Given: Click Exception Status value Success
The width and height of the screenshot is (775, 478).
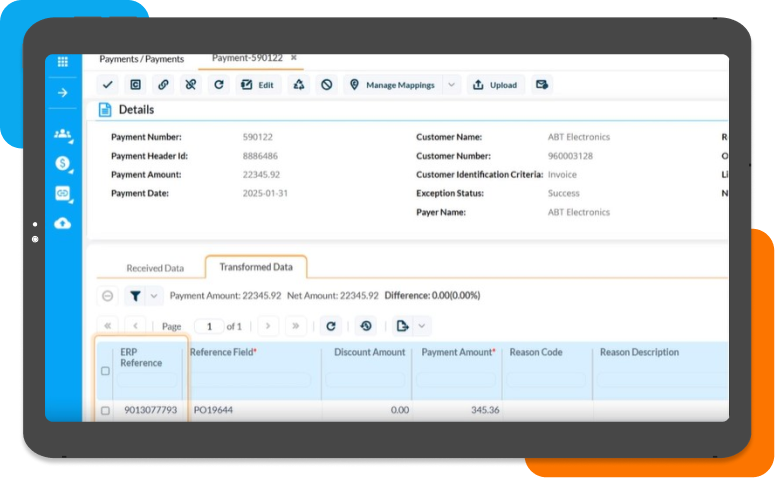Looking at the screenshot, I should click(x=563, y=194).
